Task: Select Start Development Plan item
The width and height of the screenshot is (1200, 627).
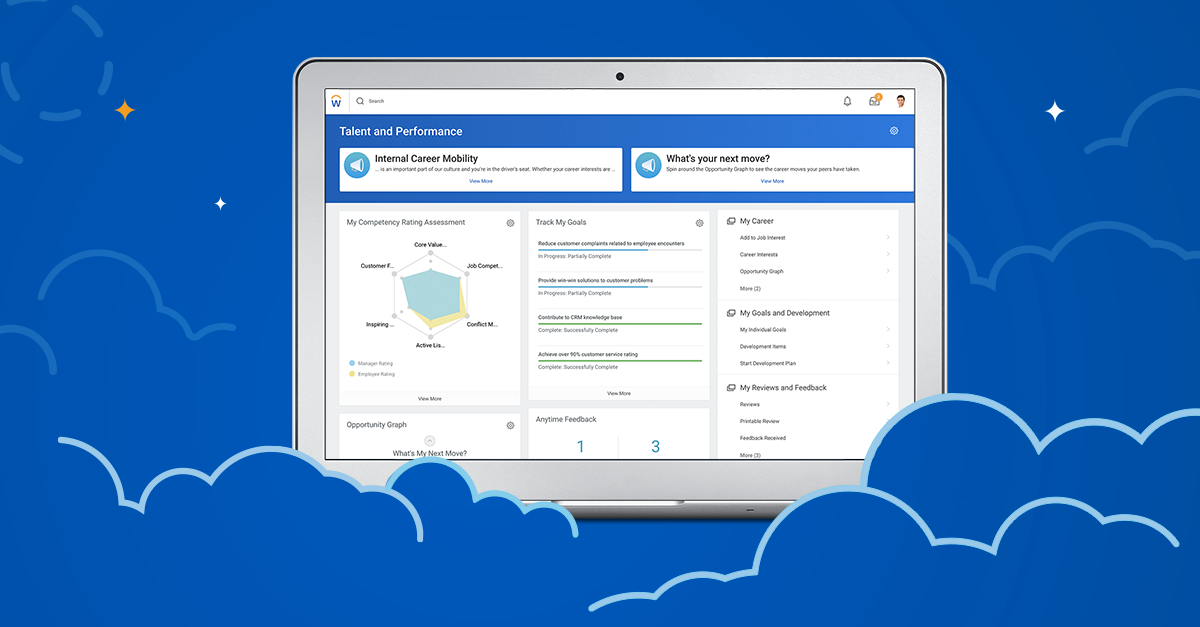Action: coord(768,363)
